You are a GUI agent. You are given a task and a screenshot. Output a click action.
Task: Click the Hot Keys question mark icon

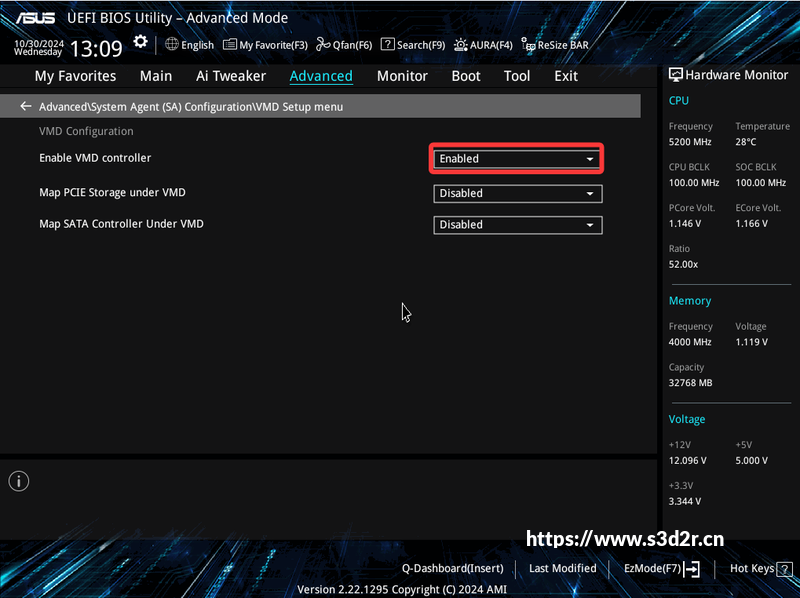pos(784,568)
